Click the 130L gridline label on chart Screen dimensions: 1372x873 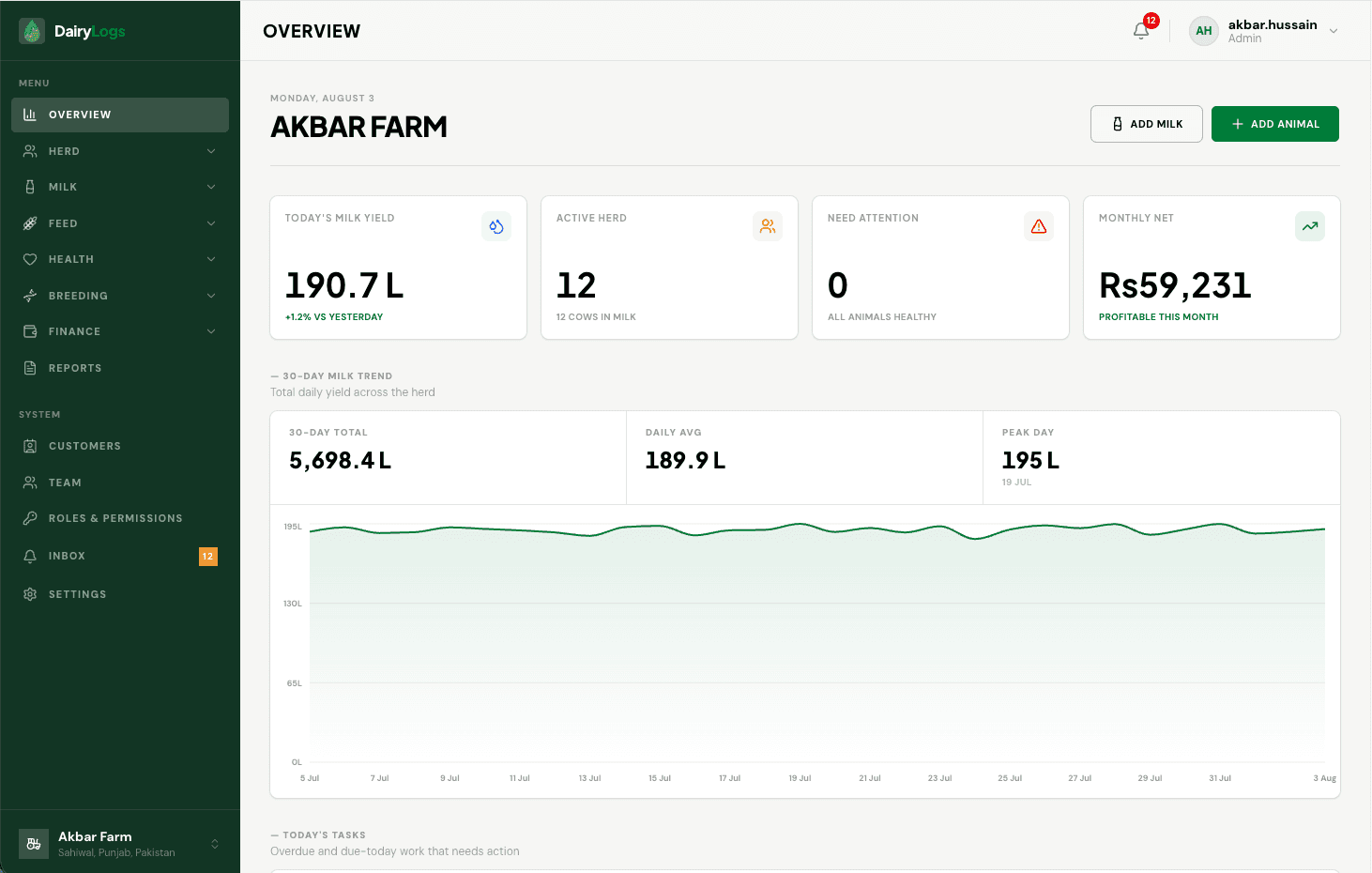tap(293, 604)
